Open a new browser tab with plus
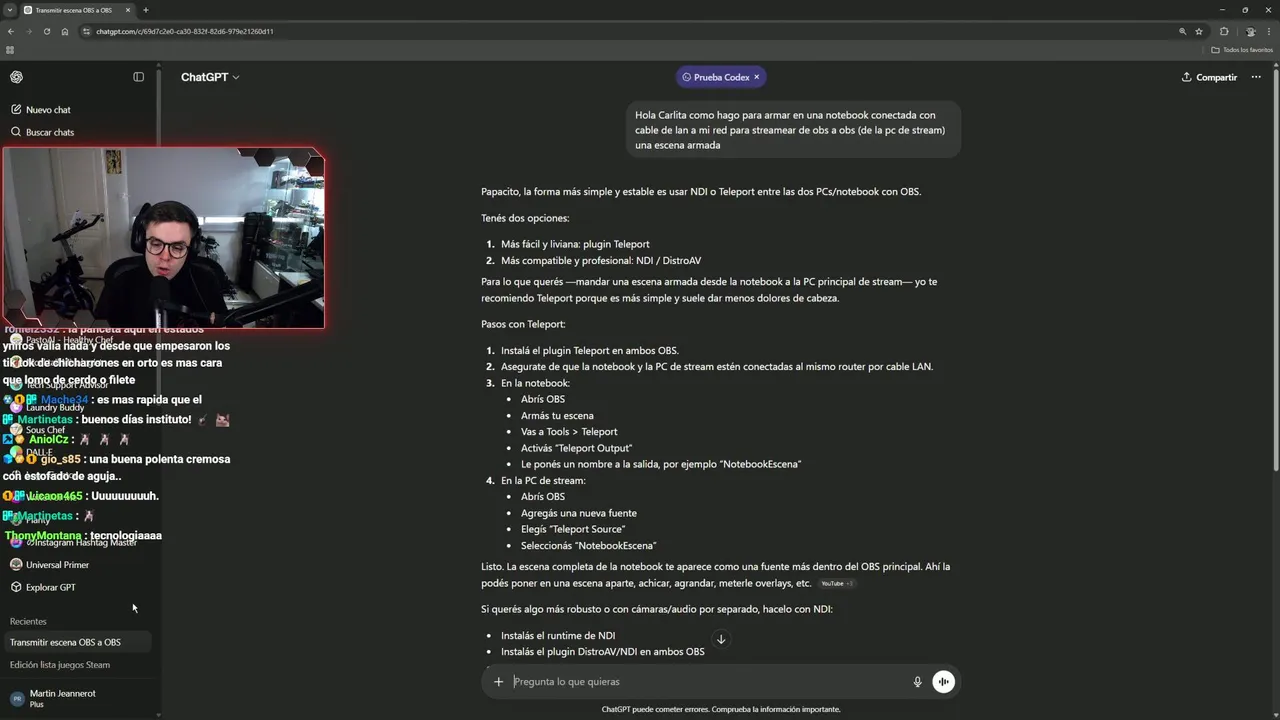The height and width of the screenshot is (720, 1280). pyautogui.click(x=146, y=10)
